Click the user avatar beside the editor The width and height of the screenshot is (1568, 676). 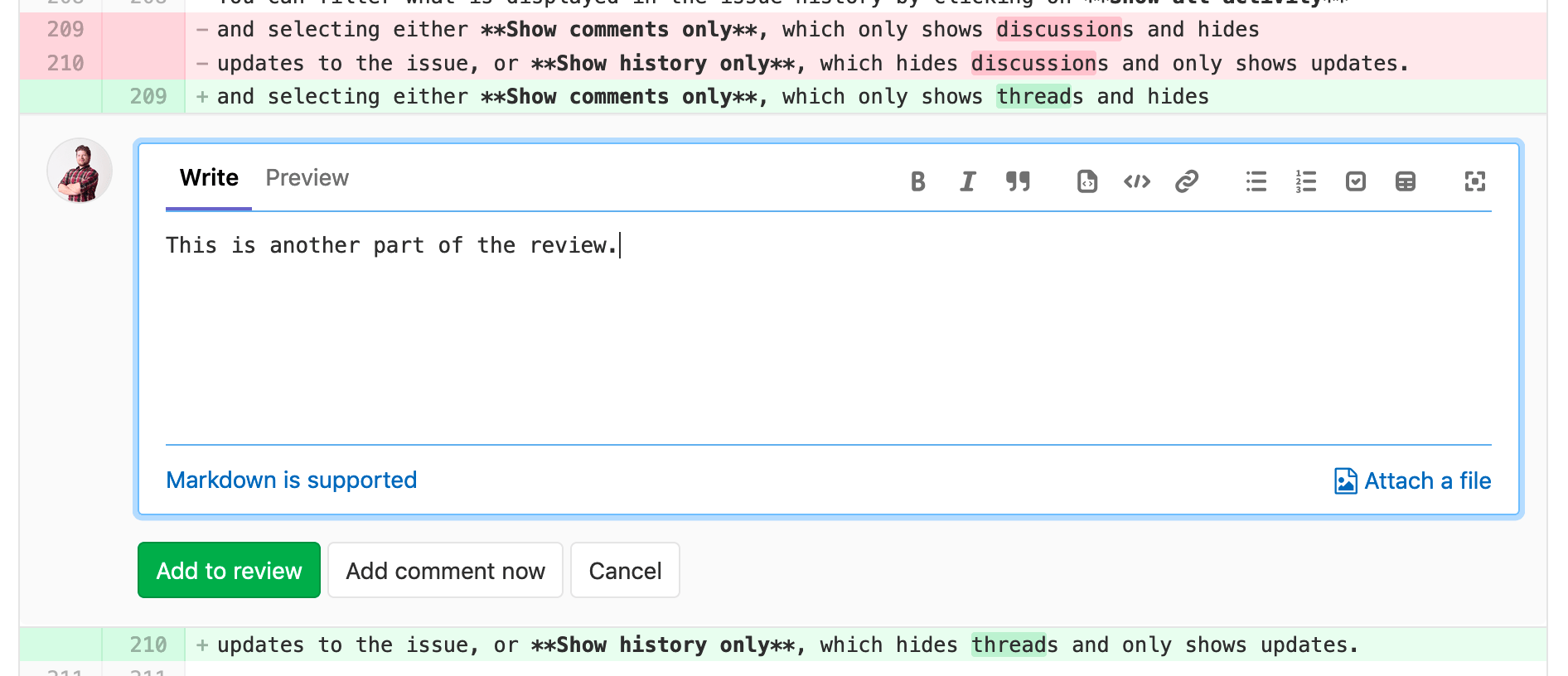click(80, 171)
